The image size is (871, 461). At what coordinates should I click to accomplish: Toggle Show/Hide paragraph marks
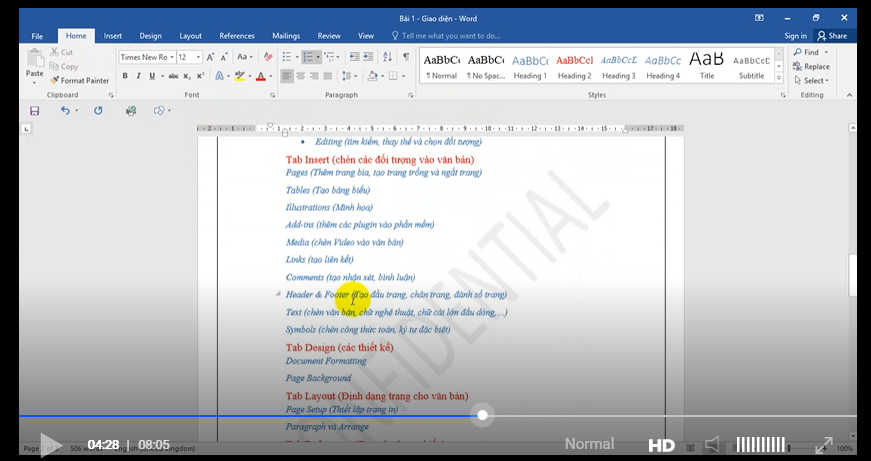[x=406, y=57]
